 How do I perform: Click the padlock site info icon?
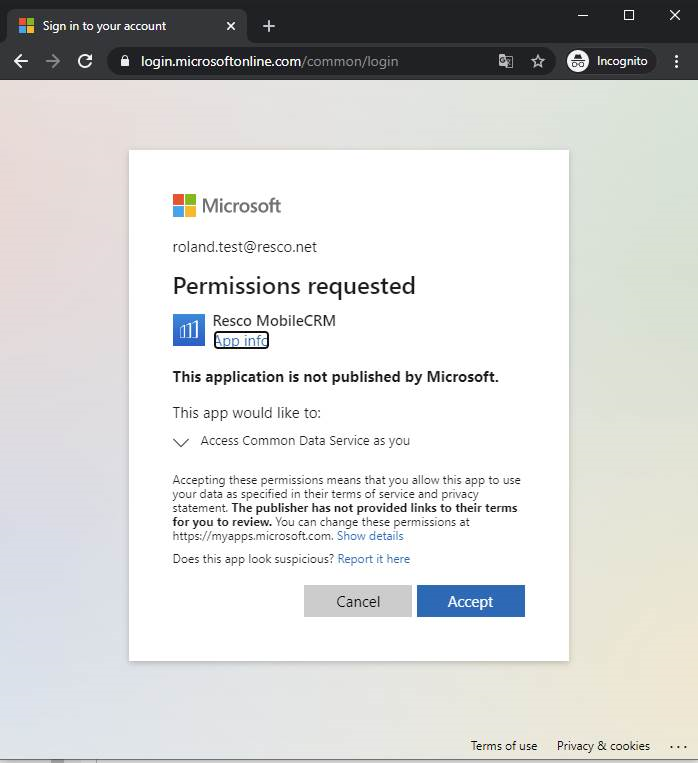coord(125,61)
